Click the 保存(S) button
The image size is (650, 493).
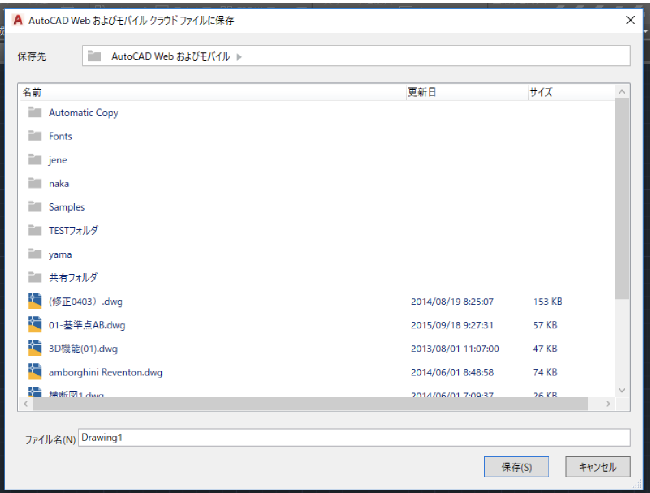click(x=516, y=467)
